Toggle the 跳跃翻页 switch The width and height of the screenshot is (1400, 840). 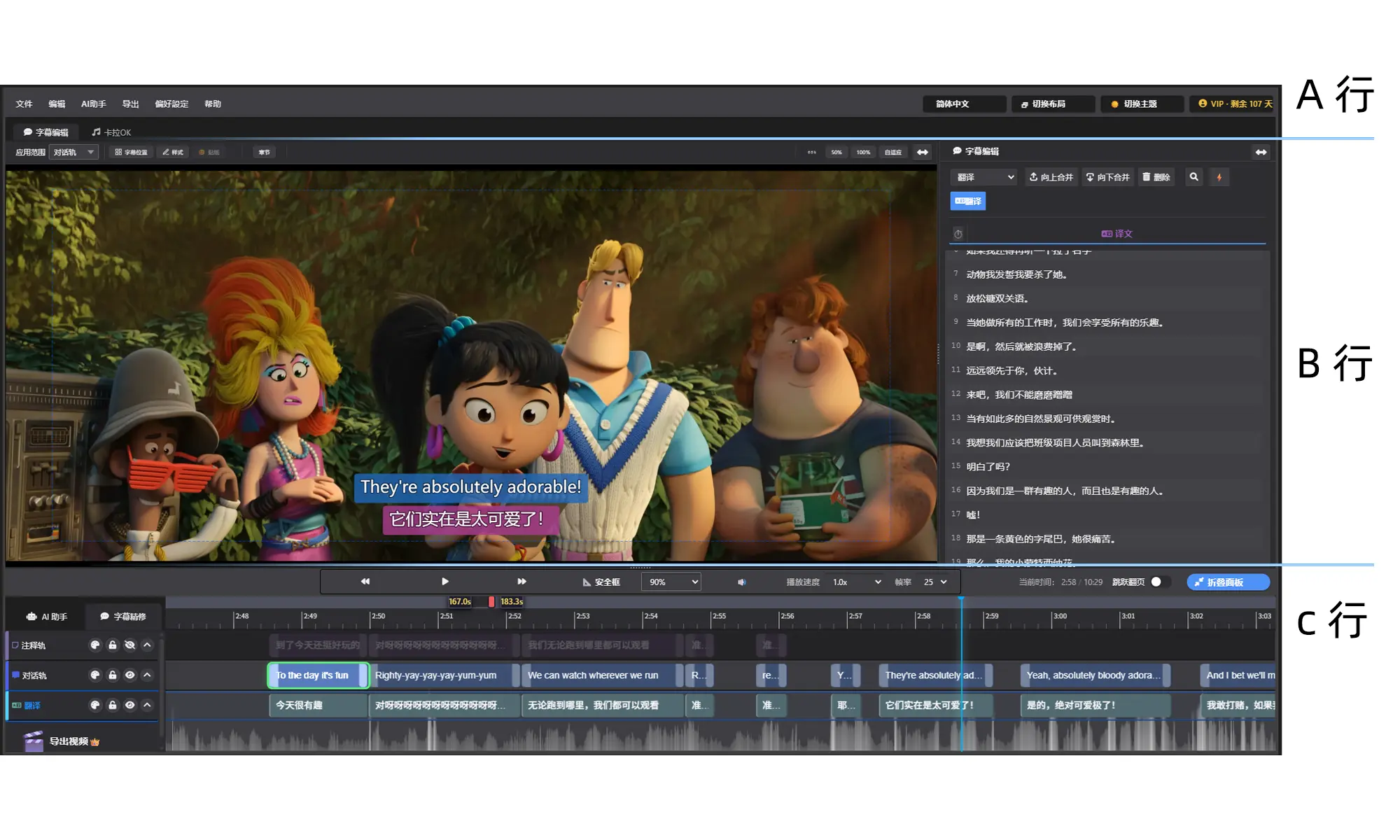pos(1160,582)
